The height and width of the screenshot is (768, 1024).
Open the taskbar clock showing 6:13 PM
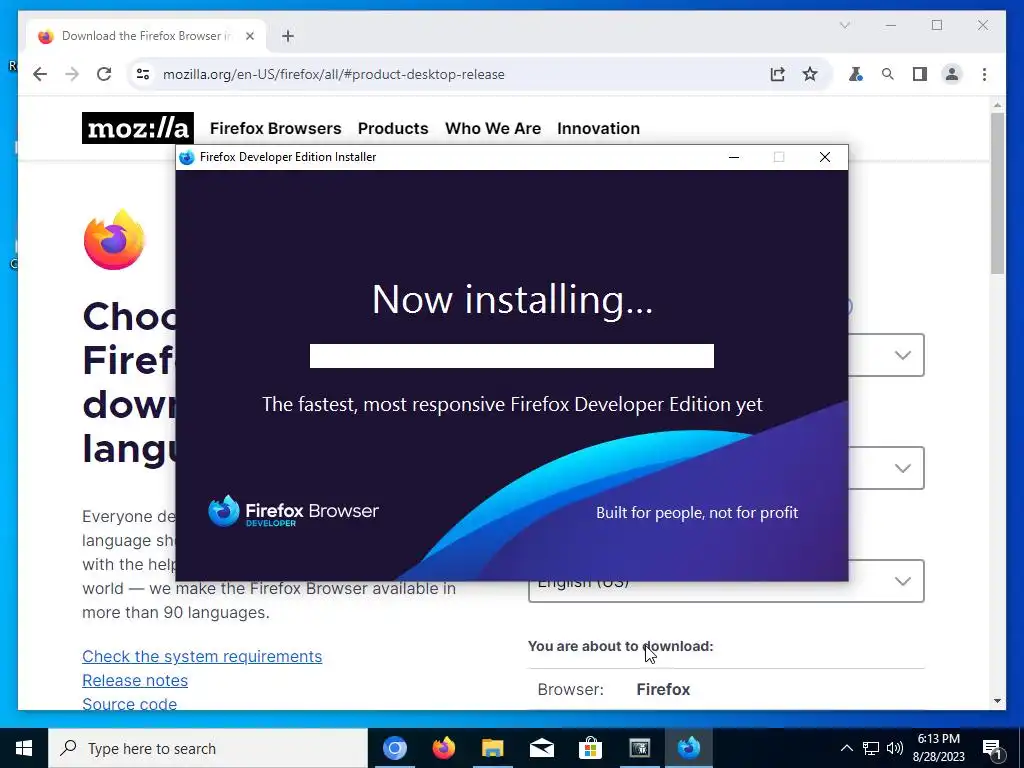pos(938,748)
